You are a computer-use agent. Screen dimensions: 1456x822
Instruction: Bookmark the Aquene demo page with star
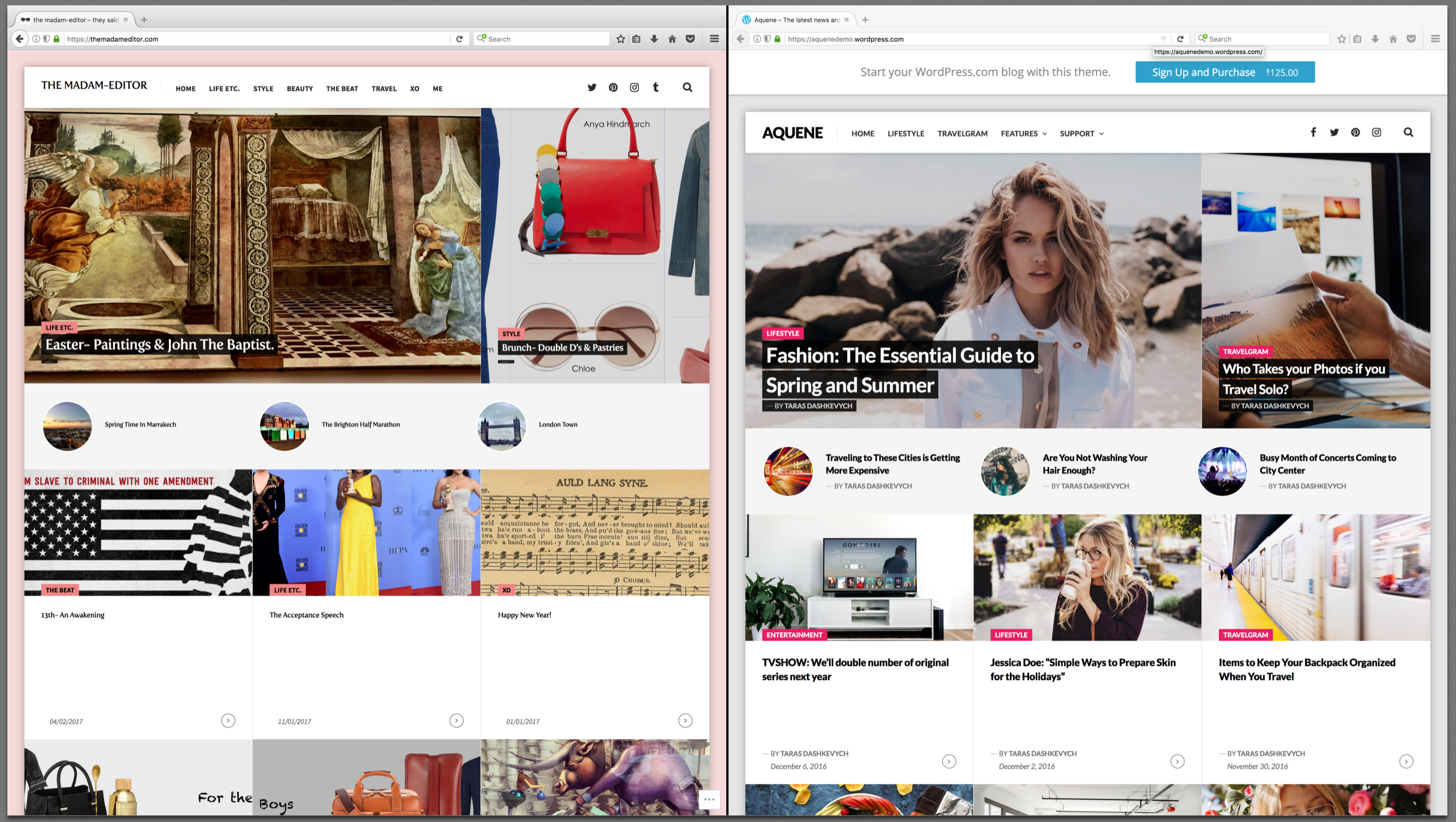coord(1341,39)
